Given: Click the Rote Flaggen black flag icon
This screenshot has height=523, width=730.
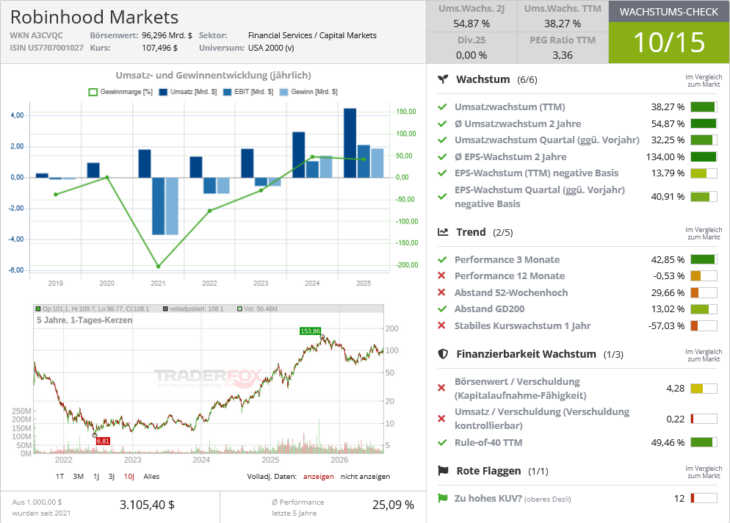Looking at the screenshot, I should tap(443, 471).
